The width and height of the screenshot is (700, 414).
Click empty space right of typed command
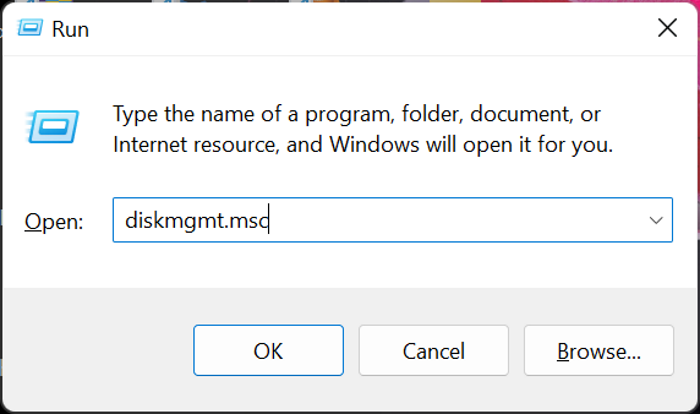coord(450,221)
